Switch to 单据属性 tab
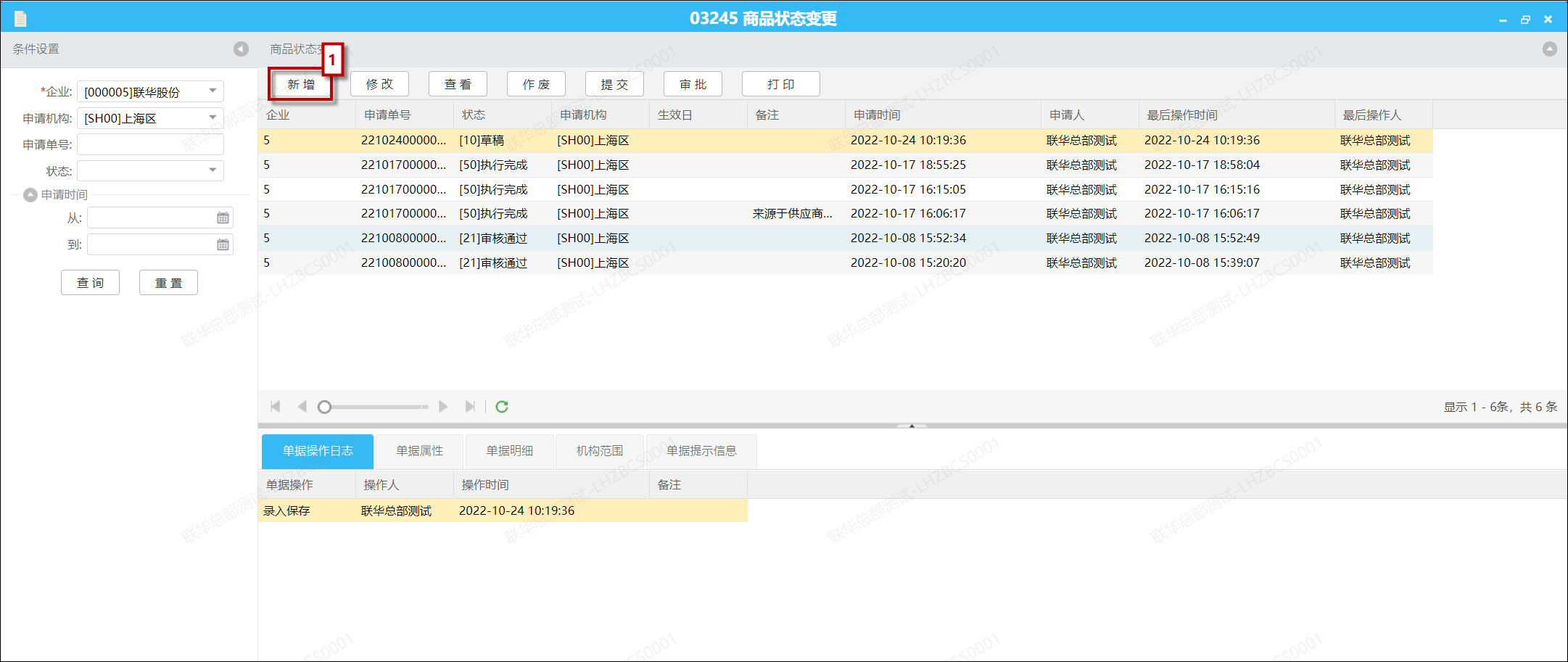 419,451
